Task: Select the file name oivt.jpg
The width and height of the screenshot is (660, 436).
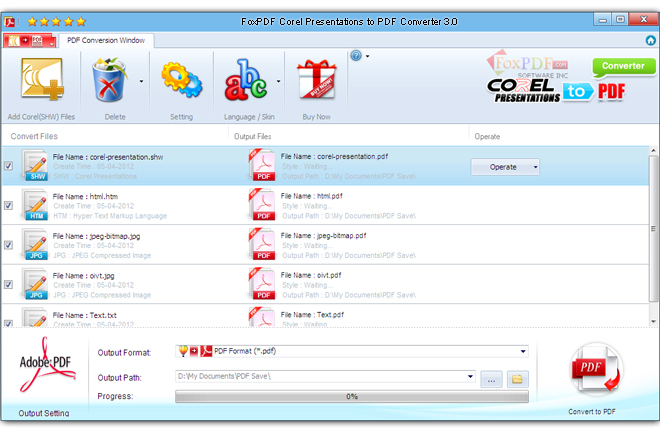Action: point(102,276)
